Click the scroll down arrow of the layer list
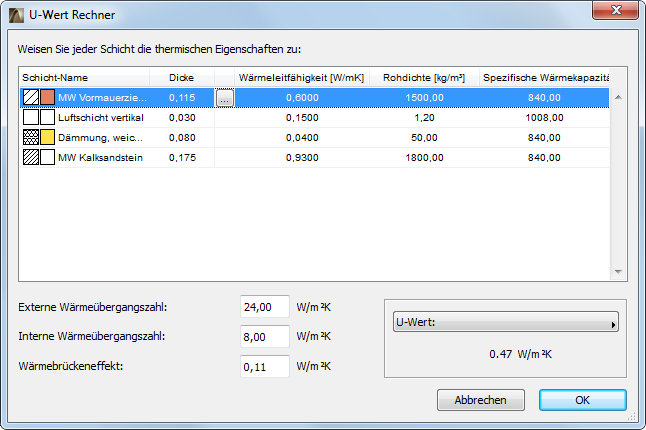646x430 pixels. point(618,271)
